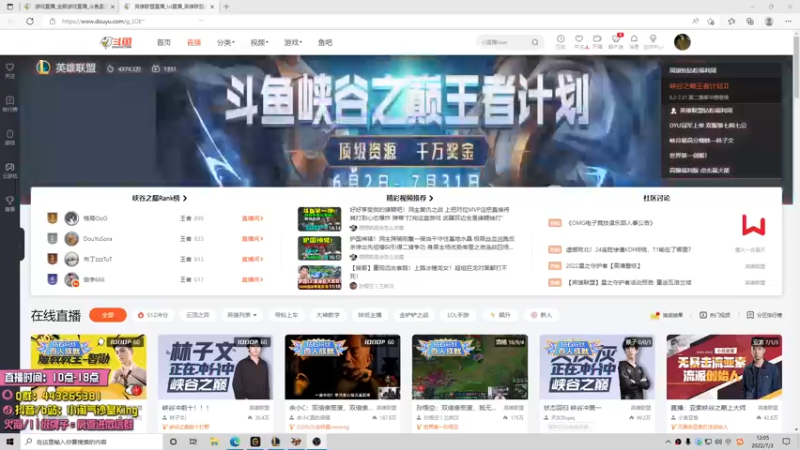This screenshot has height=450, width=800.
Task: Click 热门视频 button near filters
Action: (x=715, y=315)
